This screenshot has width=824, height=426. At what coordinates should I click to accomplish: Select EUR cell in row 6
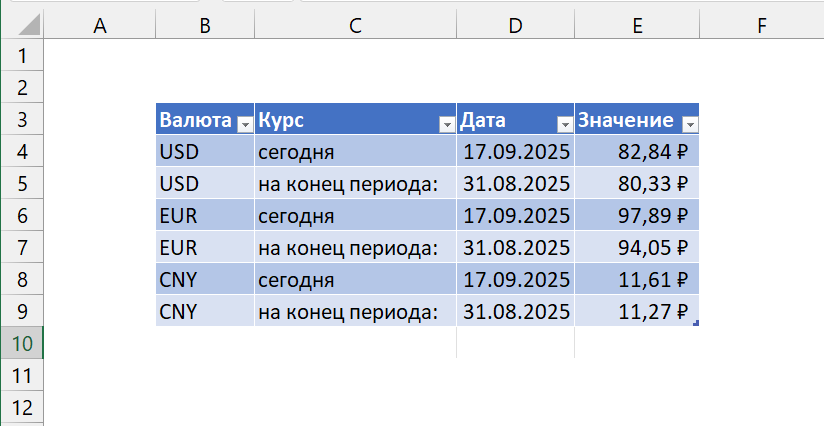[x=205, y=215]
